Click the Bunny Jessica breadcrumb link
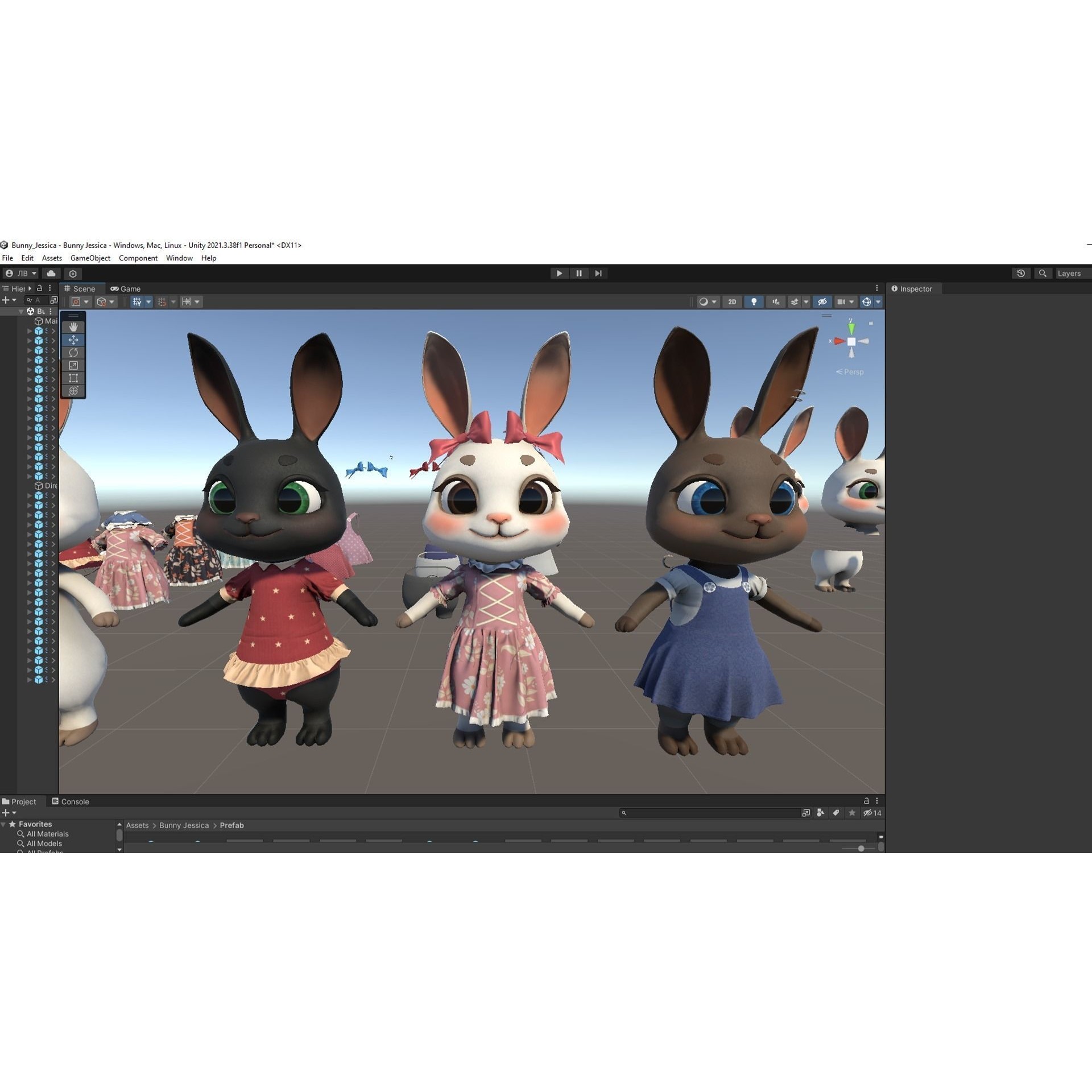The height and width of the screenshot is (1092, 1092). (183, 825)
